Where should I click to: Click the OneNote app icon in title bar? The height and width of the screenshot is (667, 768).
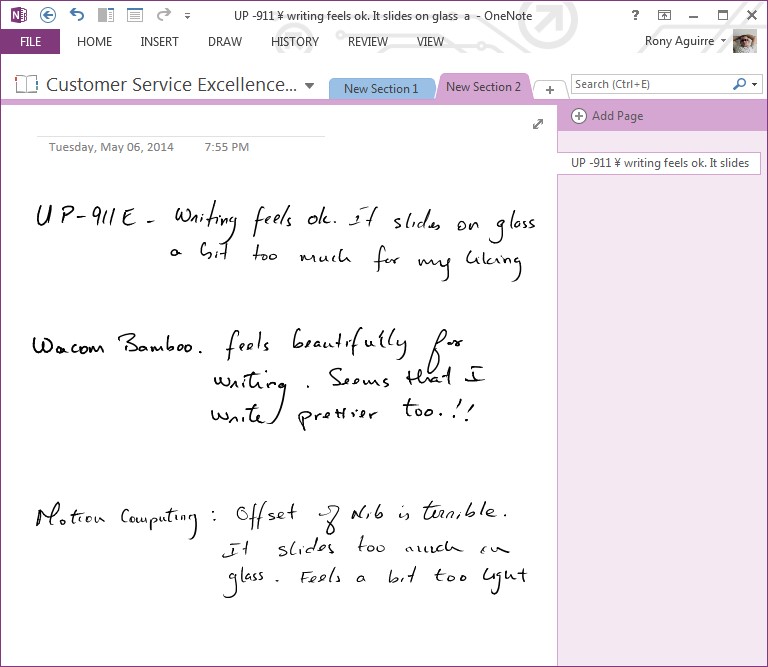pos(19,15)
